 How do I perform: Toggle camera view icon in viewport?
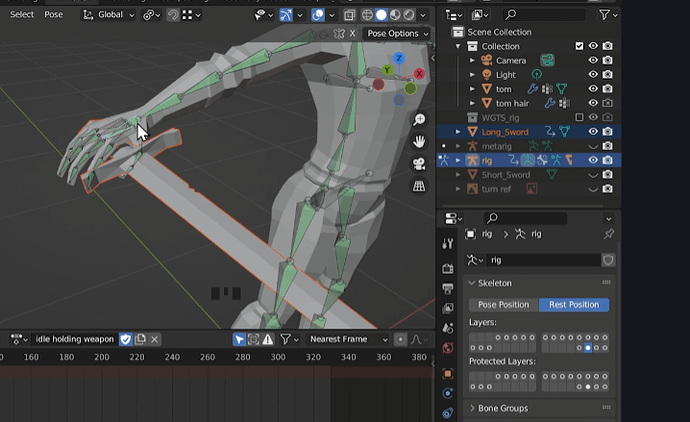(419, 164)
